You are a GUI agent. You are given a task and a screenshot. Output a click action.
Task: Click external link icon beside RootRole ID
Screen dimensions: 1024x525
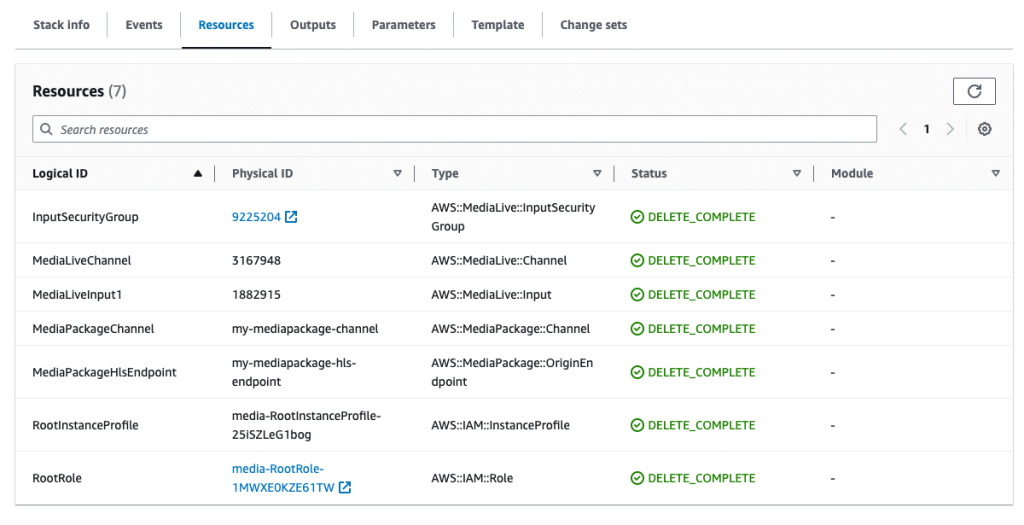(x=345, y=488)
